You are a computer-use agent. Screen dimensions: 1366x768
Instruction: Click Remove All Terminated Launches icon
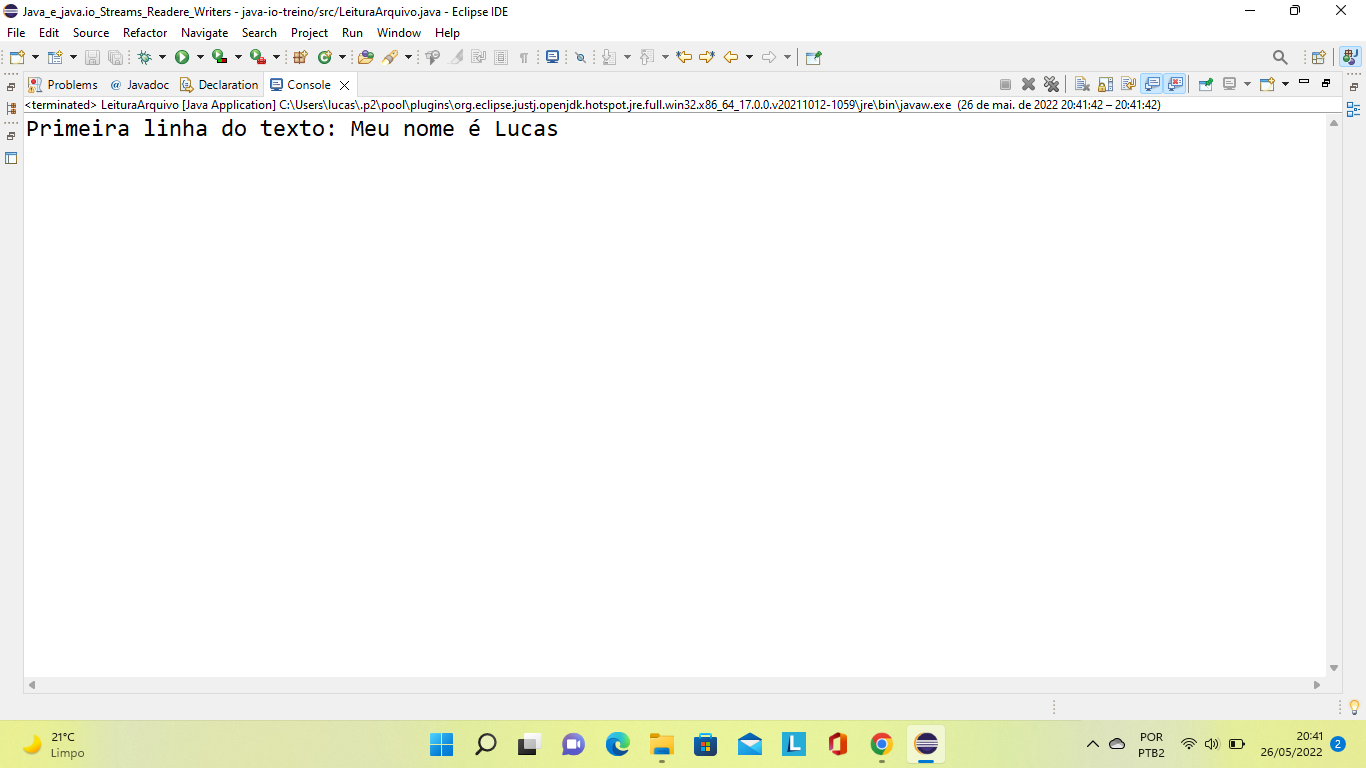click(x=1051, y=85)
